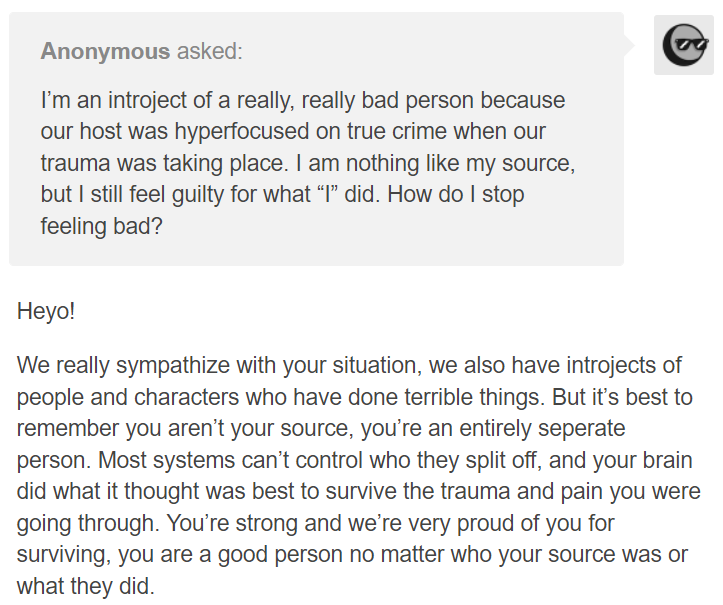Click "feeling bad?" at the ask's end
Screen dimensions: 723x605
tap(101, 226)
